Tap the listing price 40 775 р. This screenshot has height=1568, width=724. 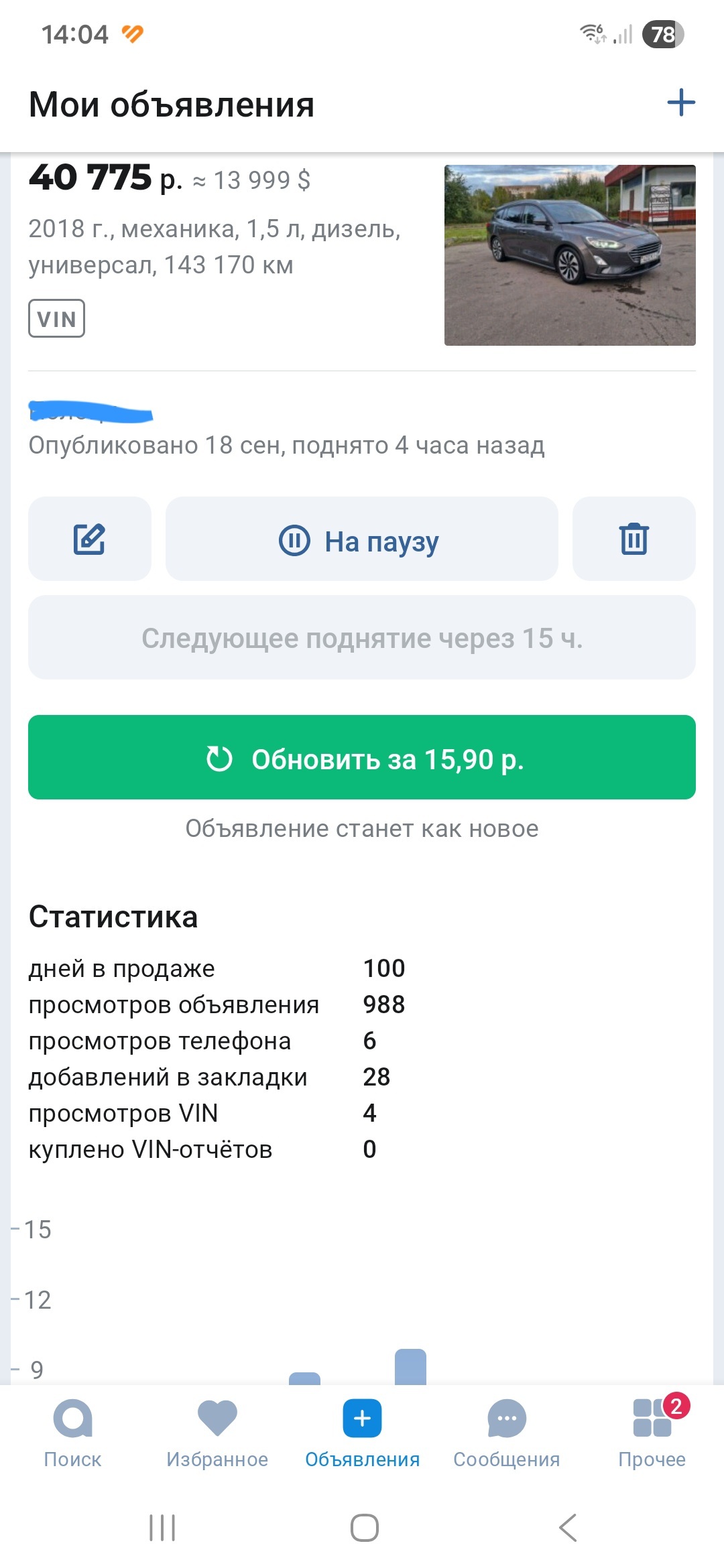105,178
